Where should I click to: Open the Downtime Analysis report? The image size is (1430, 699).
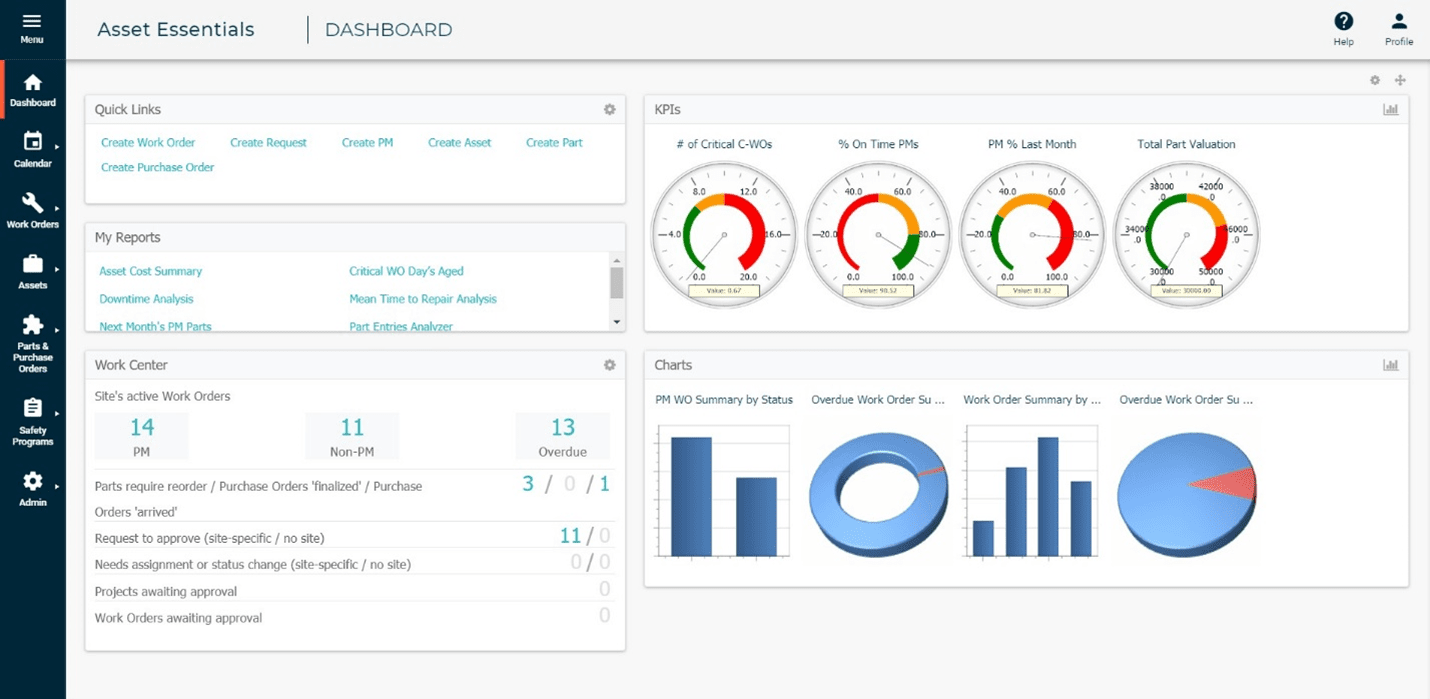point(146,298)
